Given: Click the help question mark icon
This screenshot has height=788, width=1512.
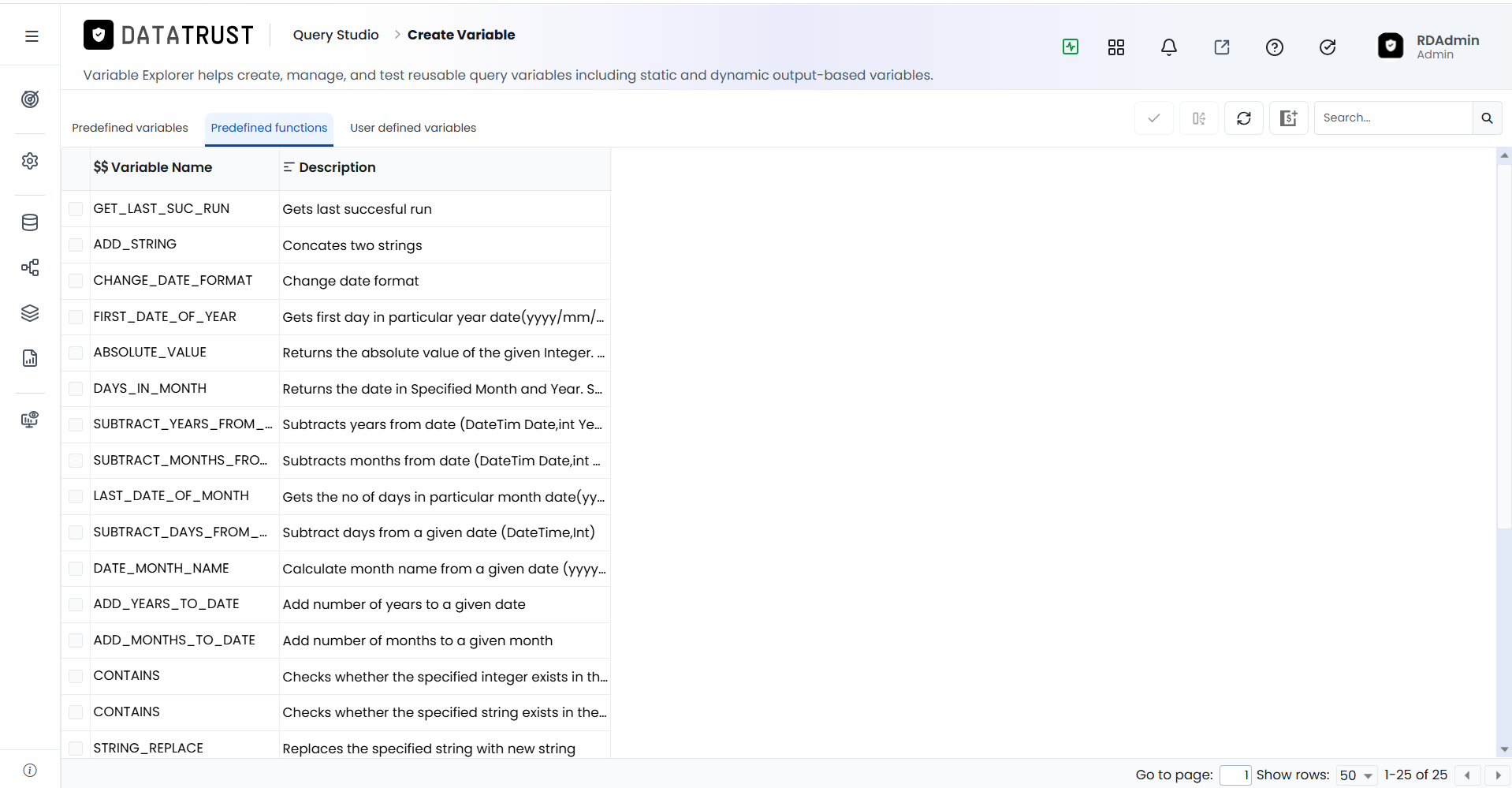Looking at the screenshot, I should tap(1275, 47).
